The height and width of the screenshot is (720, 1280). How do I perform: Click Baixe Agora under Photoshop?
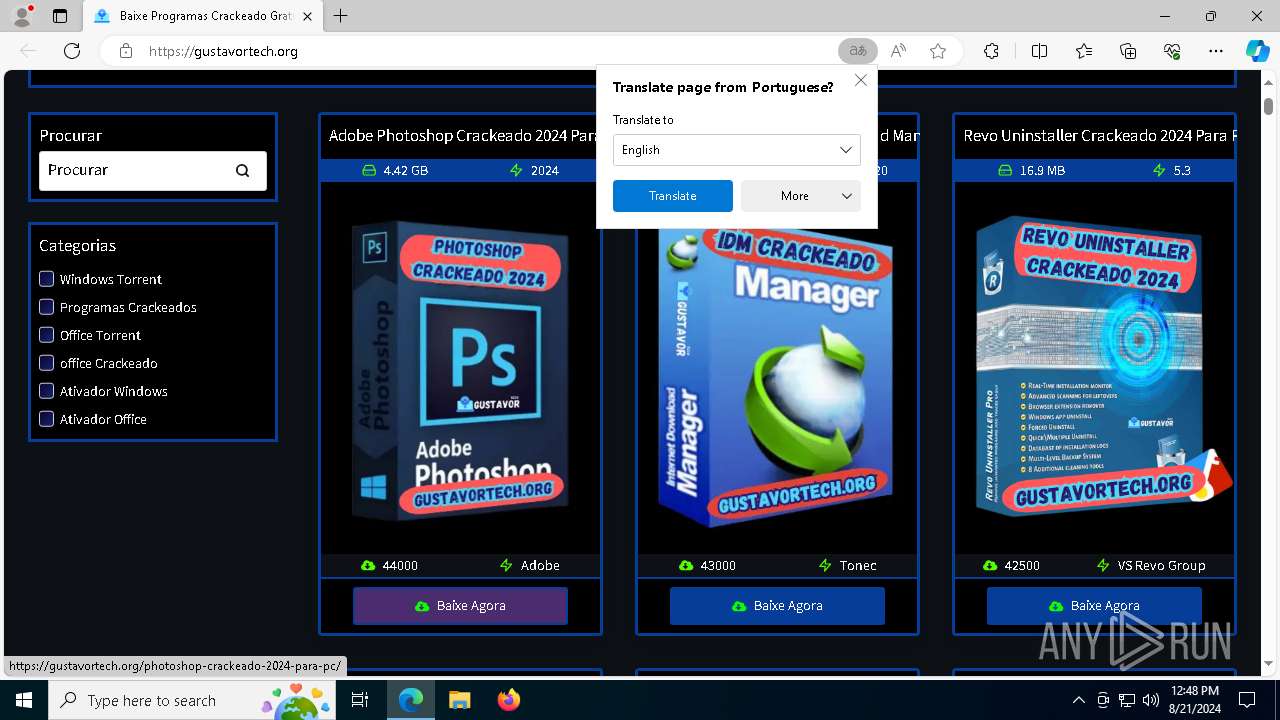460,606
